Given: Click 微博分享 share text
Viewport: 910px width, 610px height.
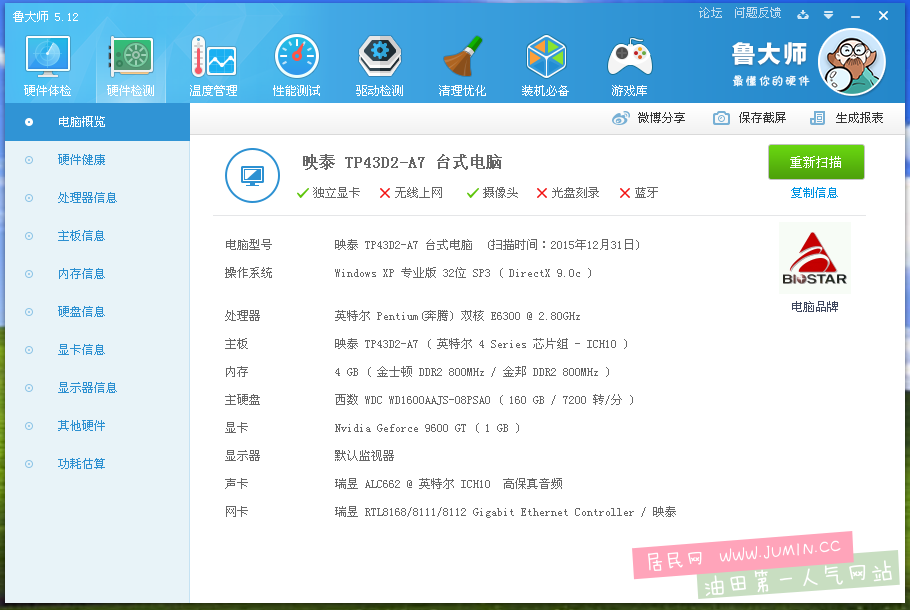Looking at the screenshot, I should pyautogui.click(x=662, y=118).
